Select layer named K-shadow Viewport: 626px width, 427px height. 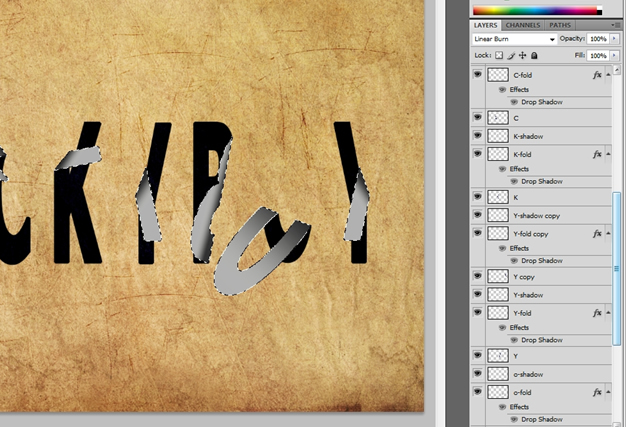click(528, 136)
